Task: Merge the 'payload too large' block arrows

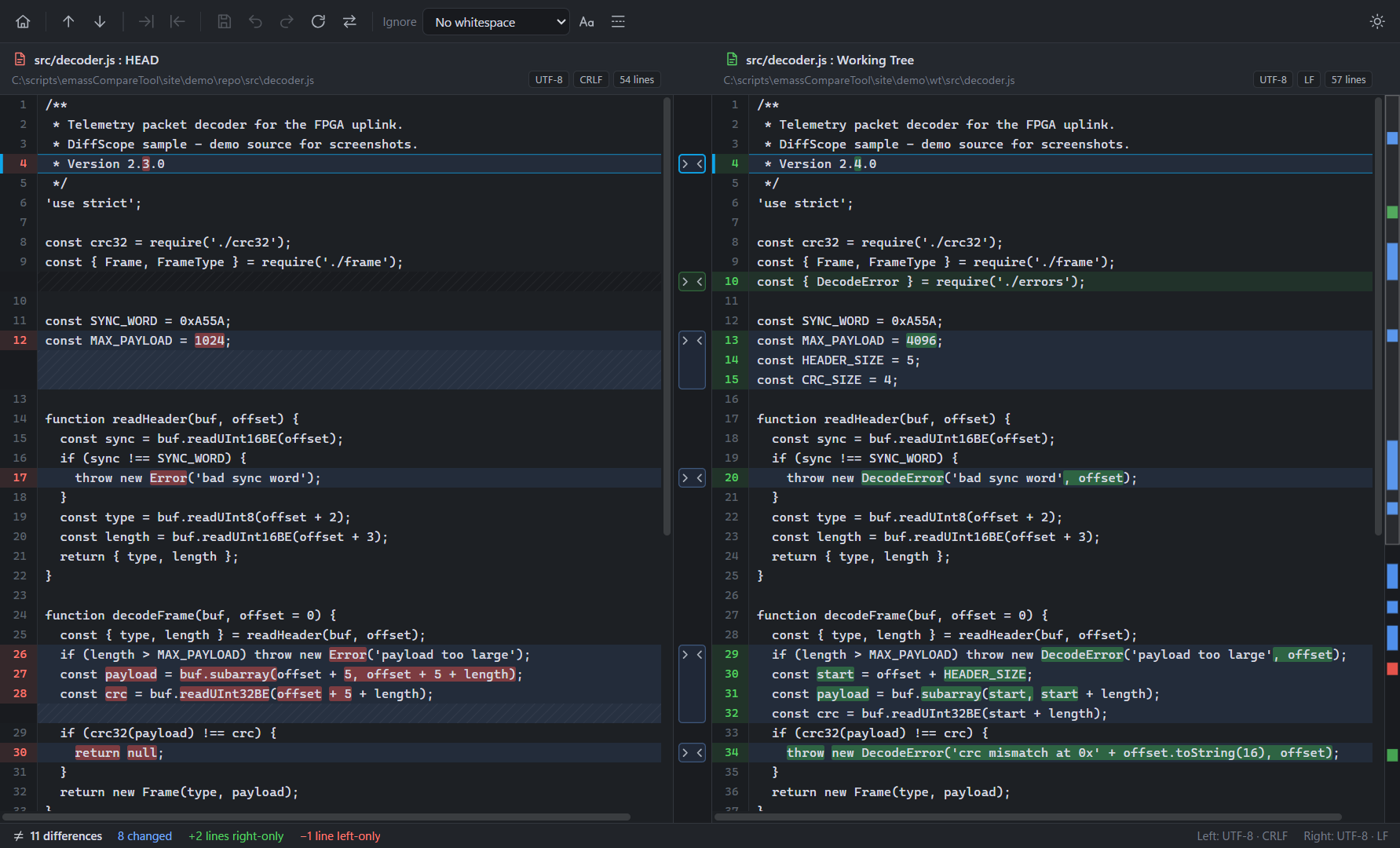Action: (x=692, y=684)
